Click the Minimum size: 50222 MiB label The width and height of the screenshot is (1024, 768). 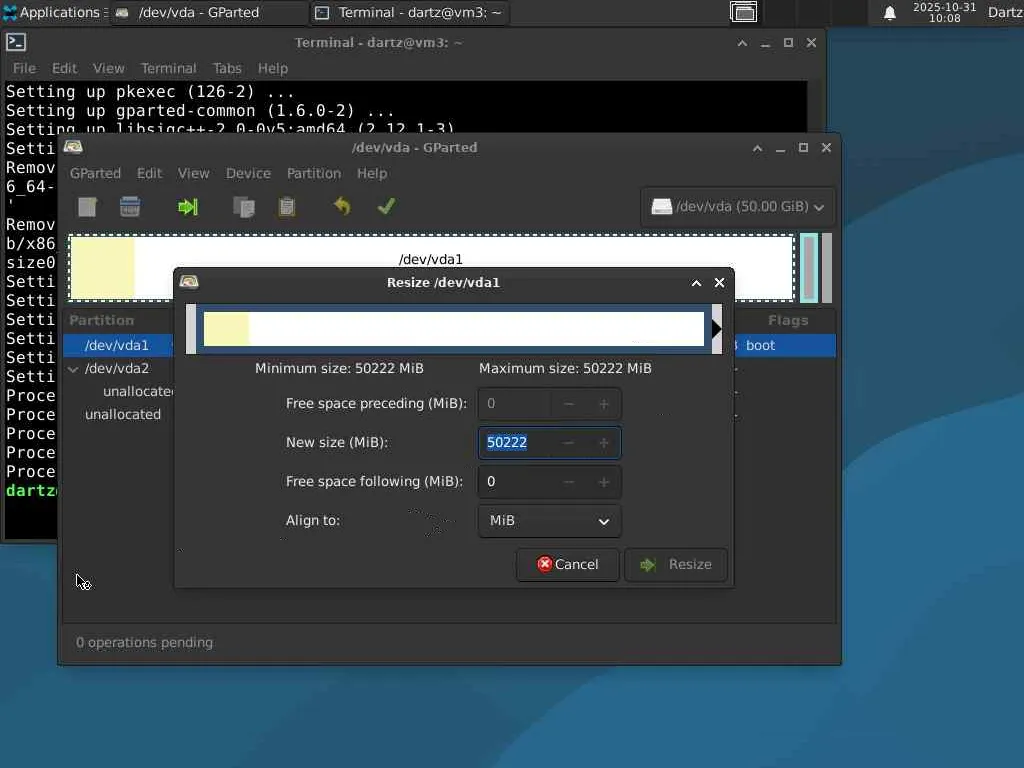point(339,368)
